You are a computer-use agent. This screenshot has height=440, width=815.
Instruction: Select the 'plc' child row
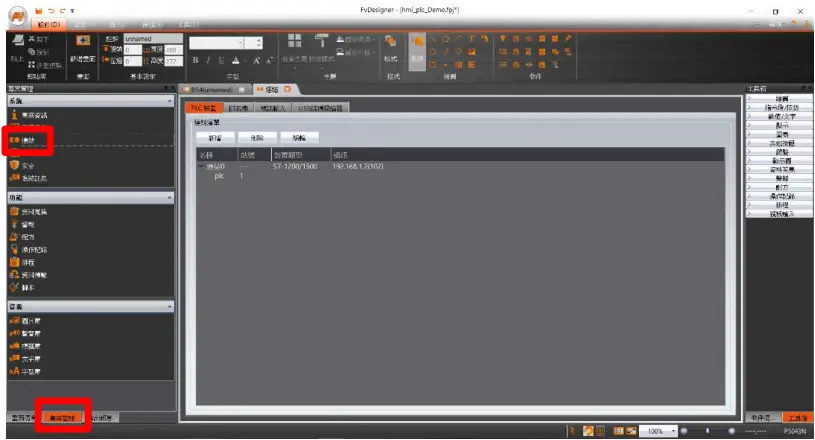coord(219,176)
